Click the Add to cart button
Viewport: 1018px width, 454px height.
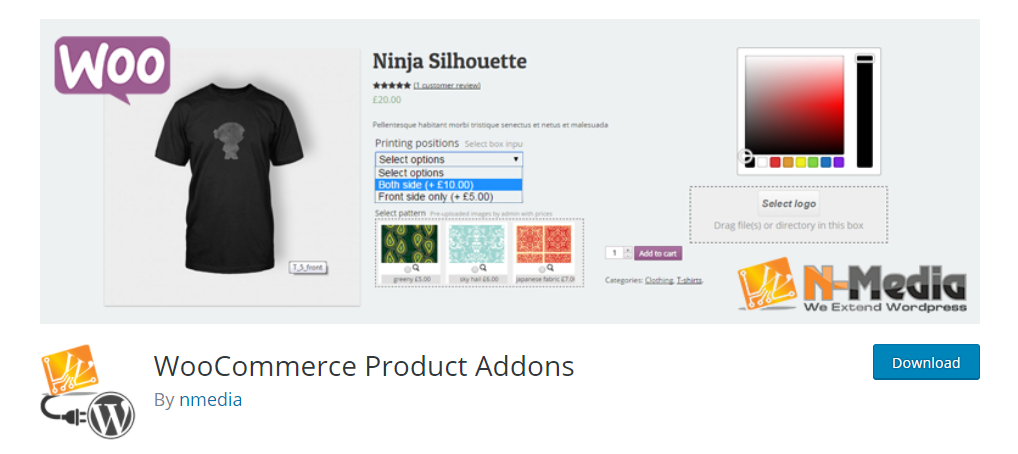(658, 253)
